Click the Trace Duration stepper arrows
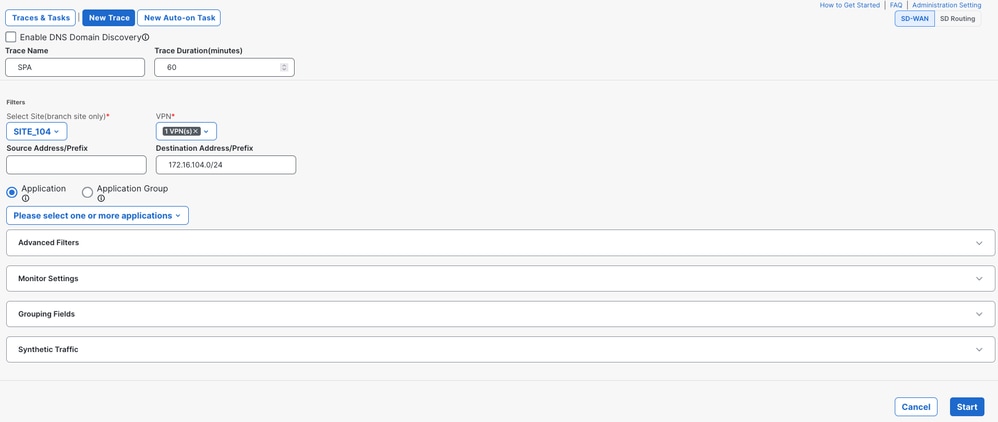Screen dimensions: 998x422 284,67
